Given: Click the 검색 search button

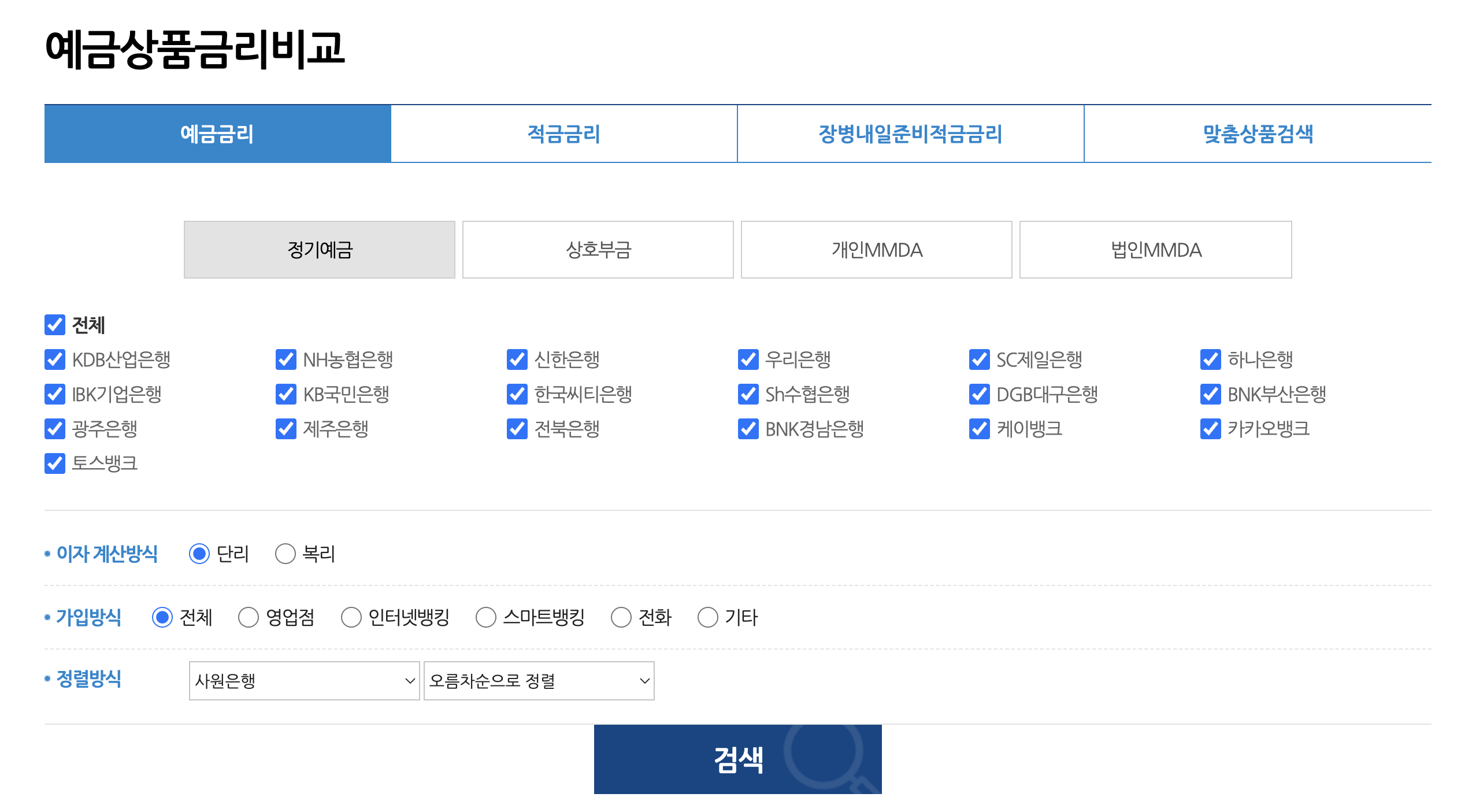Looking at the screenshot, I should click(737, 759).
